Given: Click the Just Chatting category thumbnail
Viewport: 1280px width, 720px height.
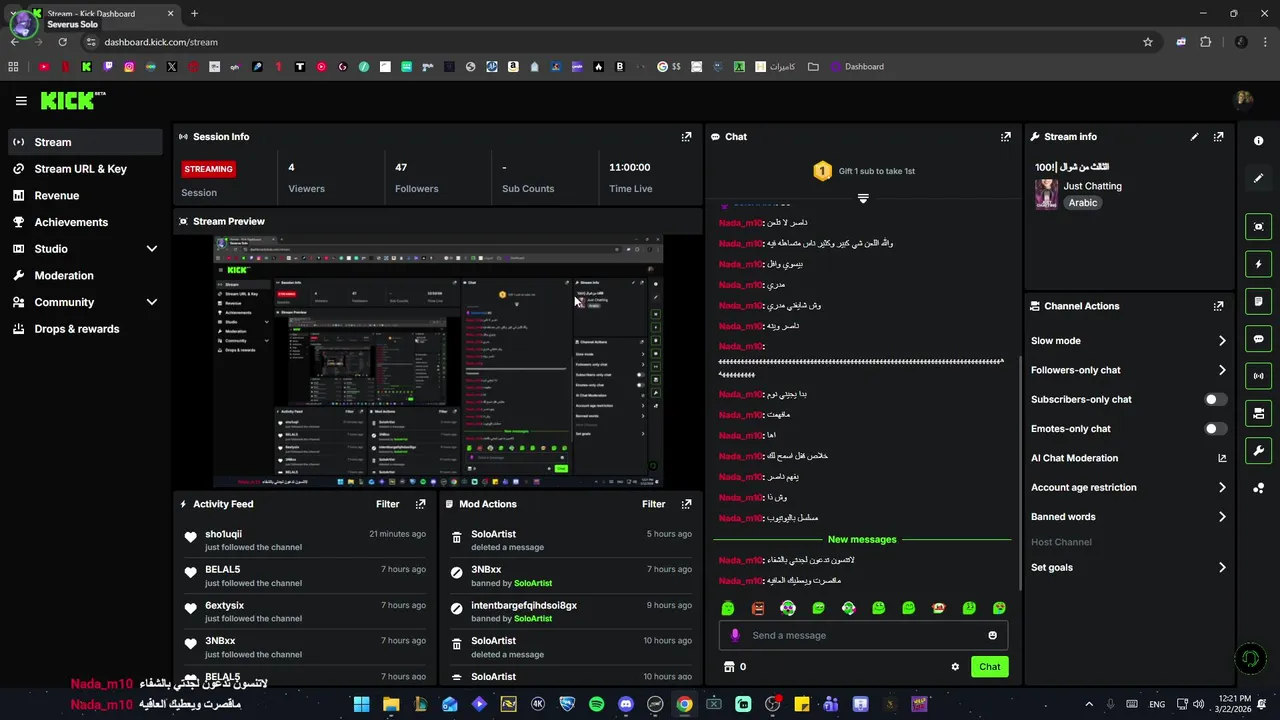Looking at the screenshot, I should click(1046, 194).
